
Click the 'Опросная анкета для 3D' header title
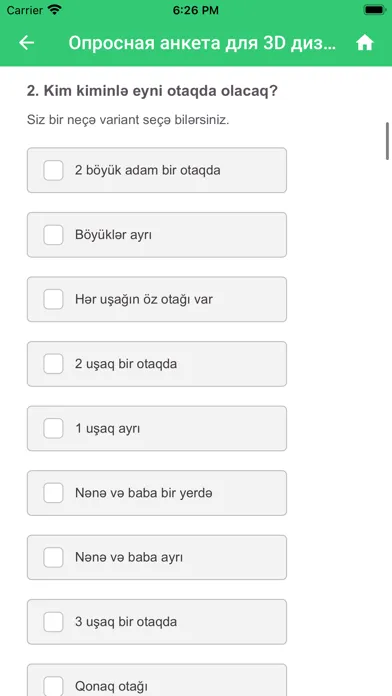[x=202, y=43]
